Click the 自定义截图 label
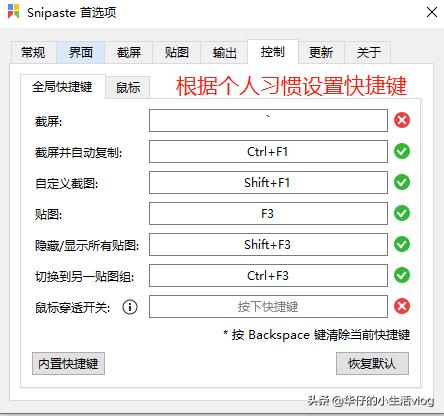The height and width of the screenshot is (416, 444). coord(67,183)
